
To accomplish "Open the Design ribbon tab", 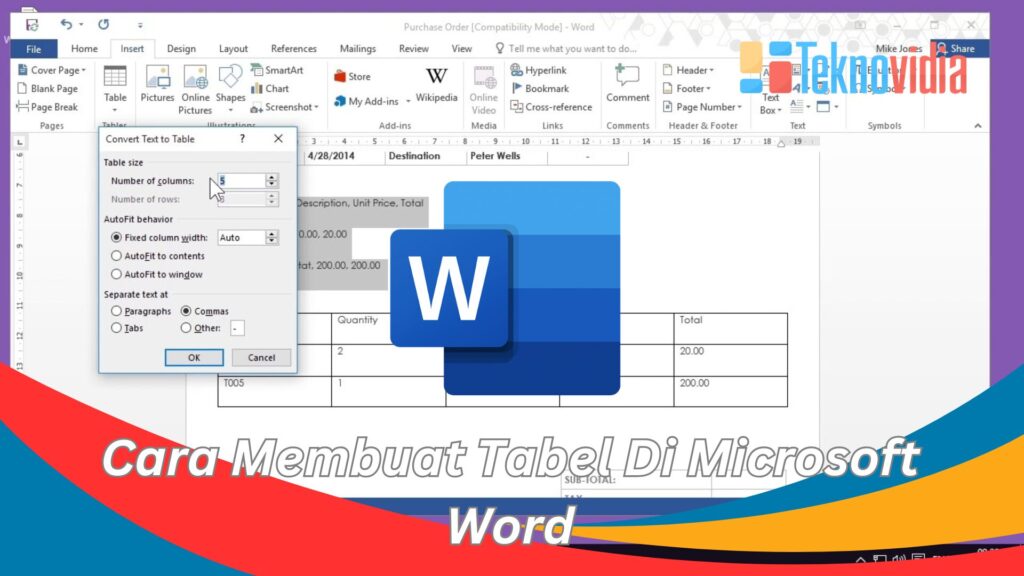I will 181,47.
